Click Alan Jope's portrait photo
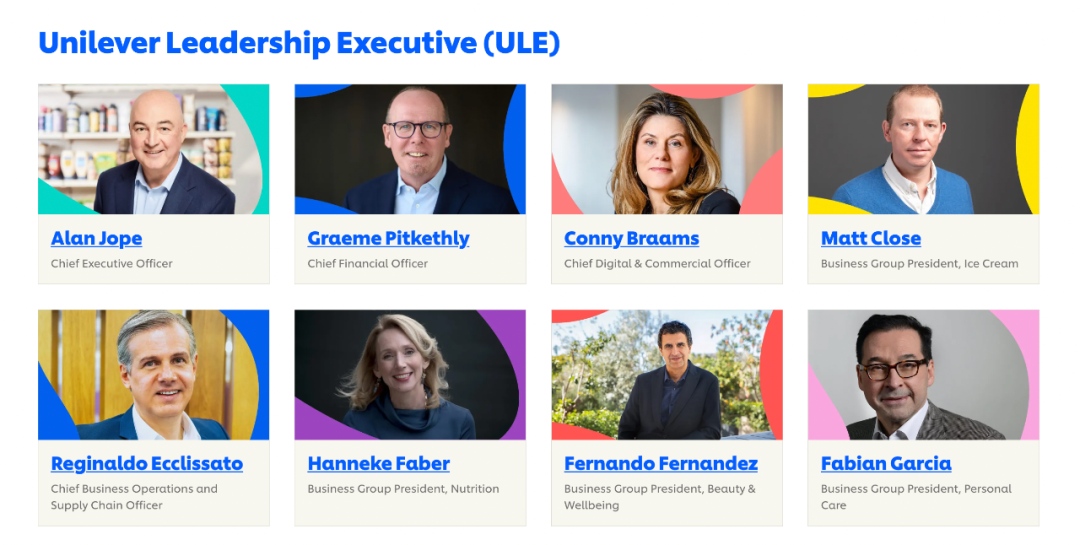This screenshot has width=1080, height=545. point(154,149)
